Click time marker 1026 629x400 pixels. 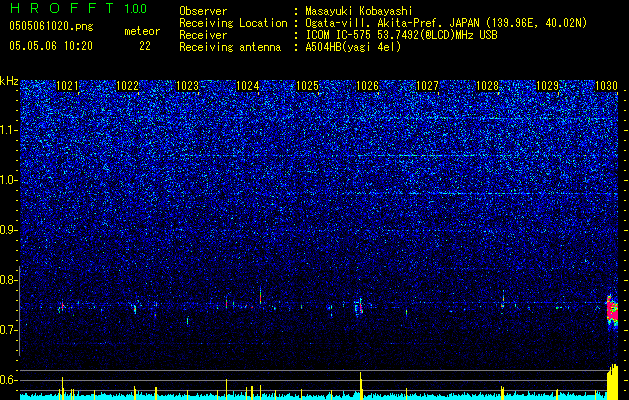pyautogui.click(x=367, y=86)
